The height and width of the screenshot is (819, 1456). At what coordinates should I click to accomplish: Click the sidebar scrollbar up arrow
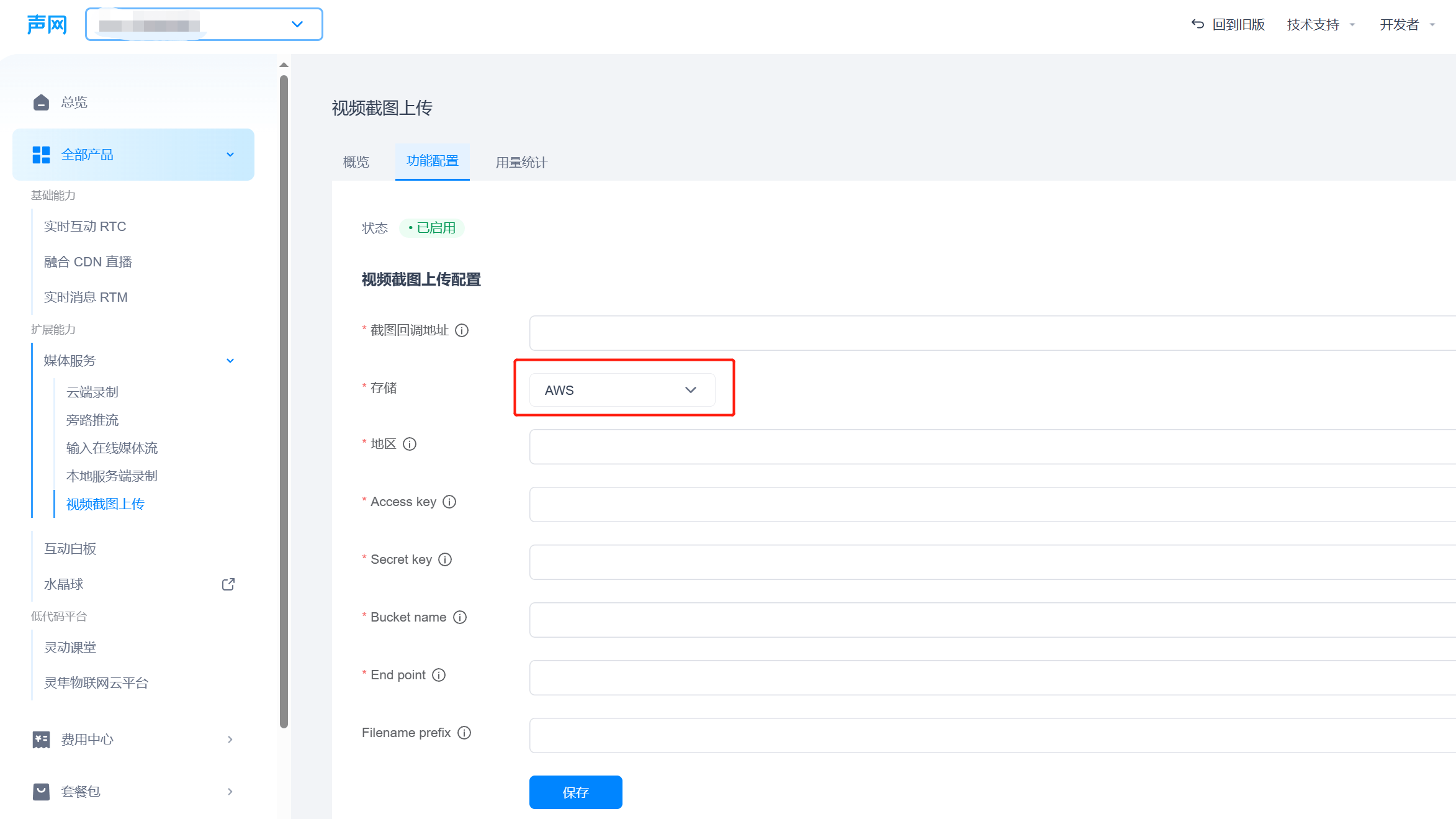pos(284,65)
